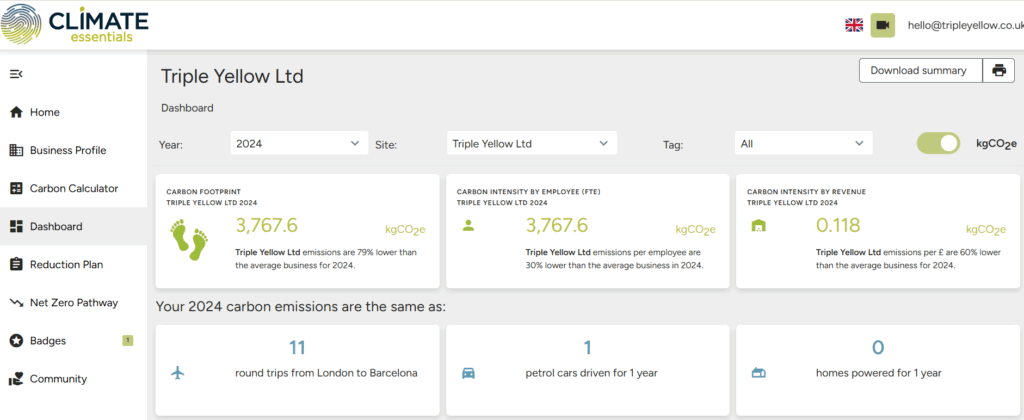
Task: Click the UK flag language icon
Action: point(854,25)
